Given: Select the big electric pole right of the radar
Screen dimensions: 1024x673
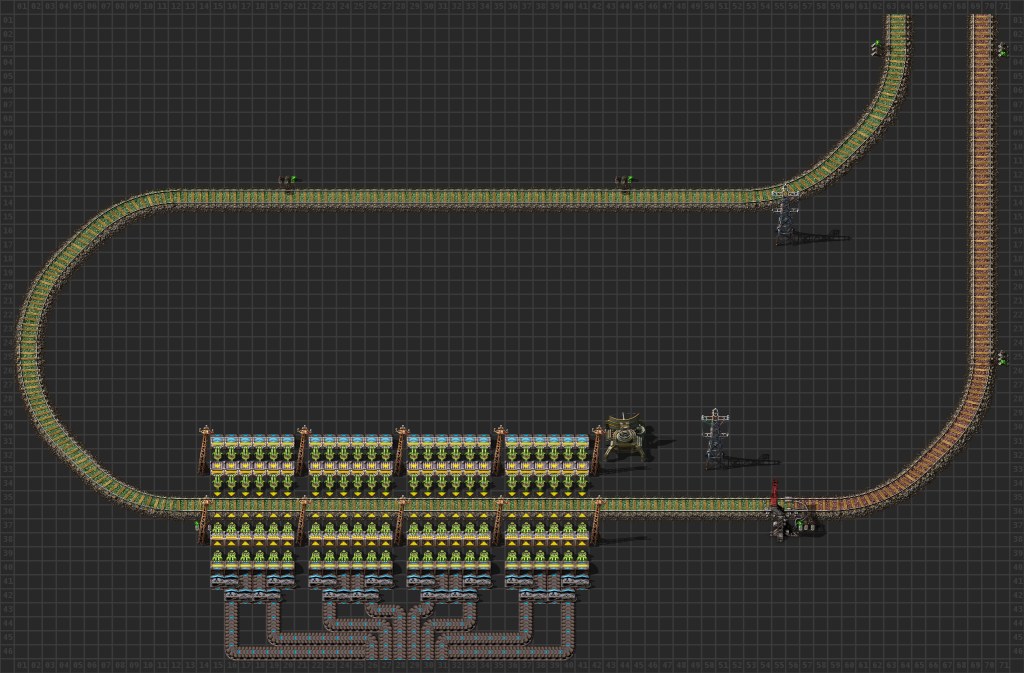Looking at the screenshot, I should 716,439.
